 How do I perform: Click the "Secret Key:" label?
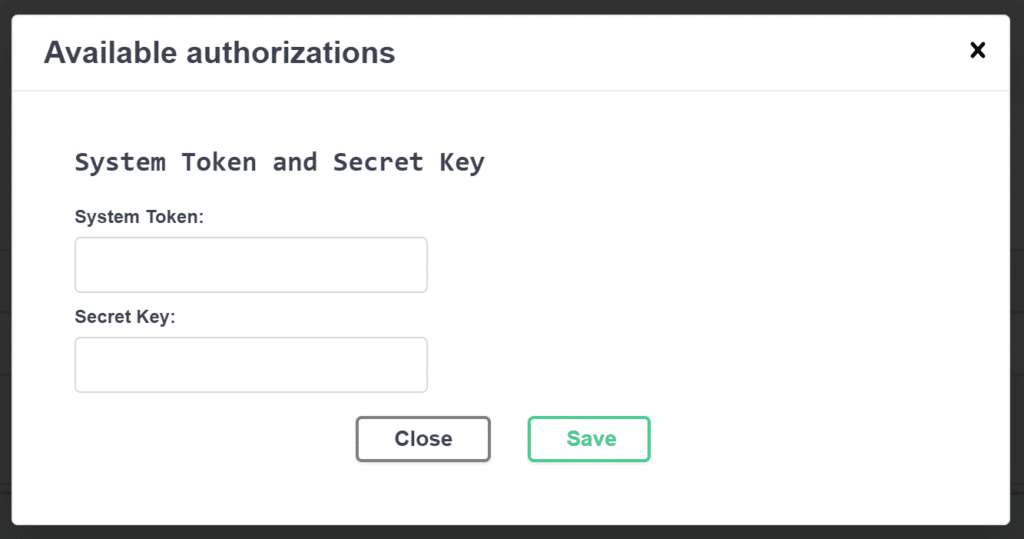tap(125, 316)
